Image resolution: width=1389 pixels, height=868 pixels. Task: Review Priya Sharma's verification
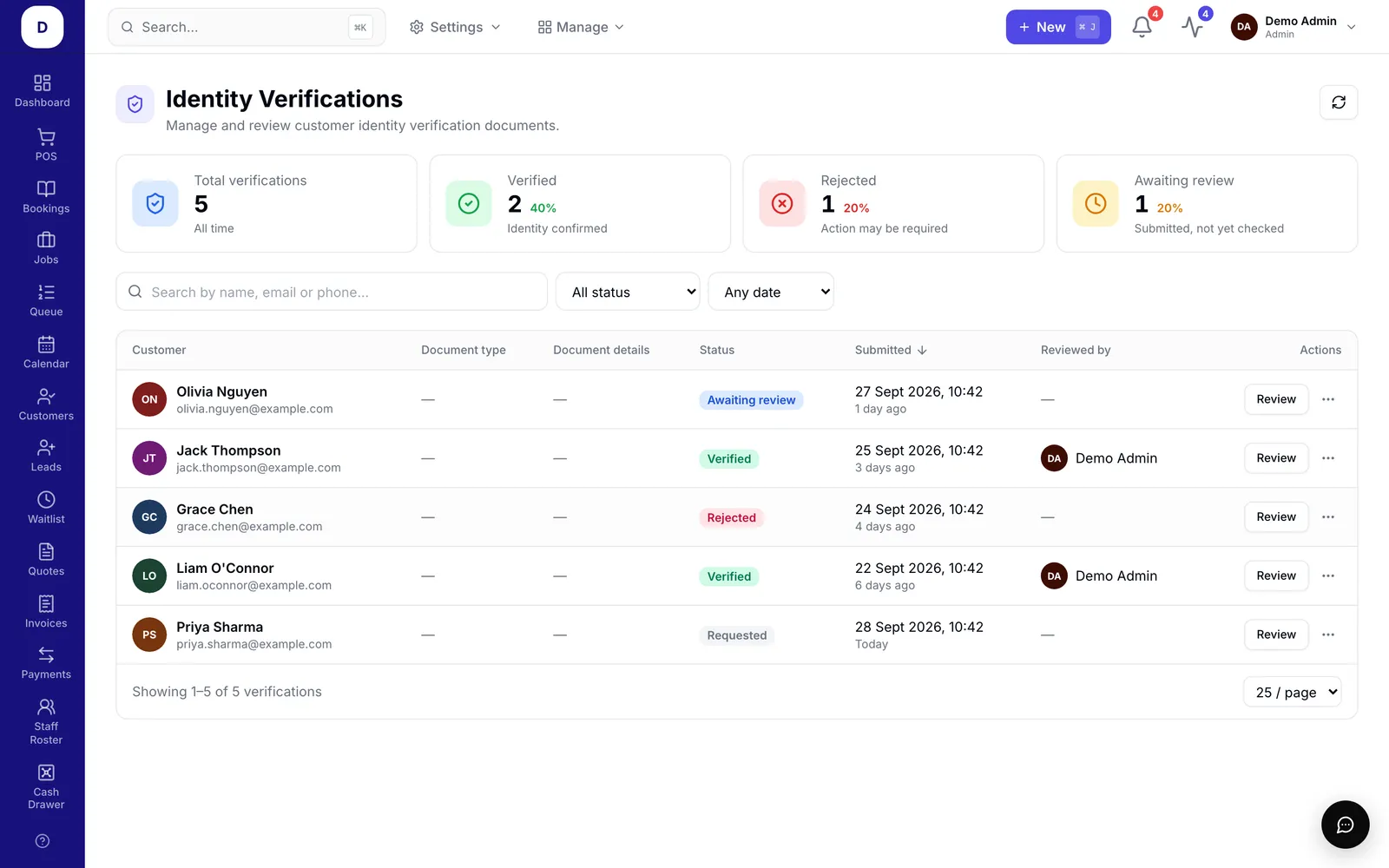(x=1276, y=635)
